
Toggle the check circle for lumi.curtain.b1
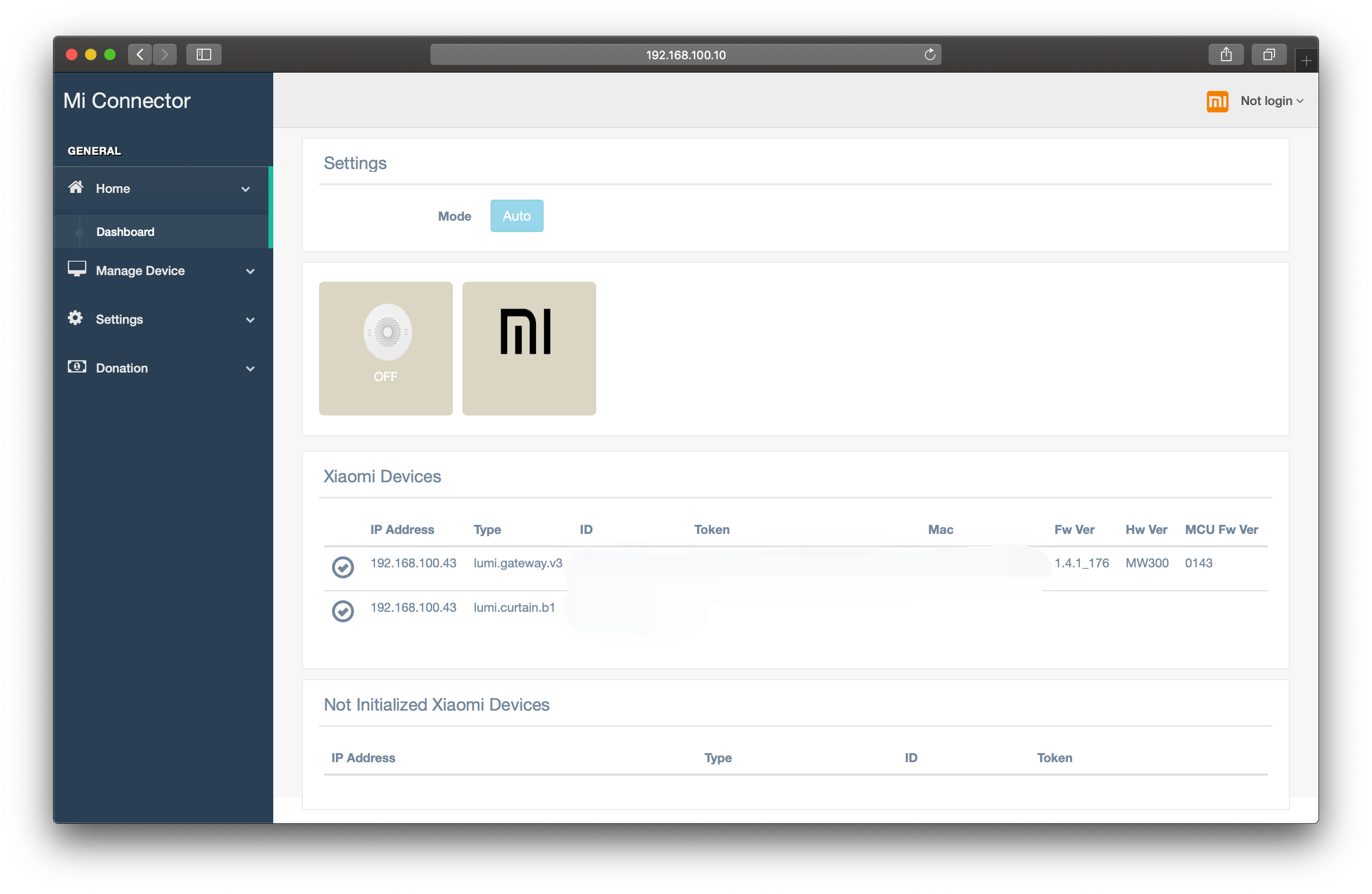pos(343,611)
